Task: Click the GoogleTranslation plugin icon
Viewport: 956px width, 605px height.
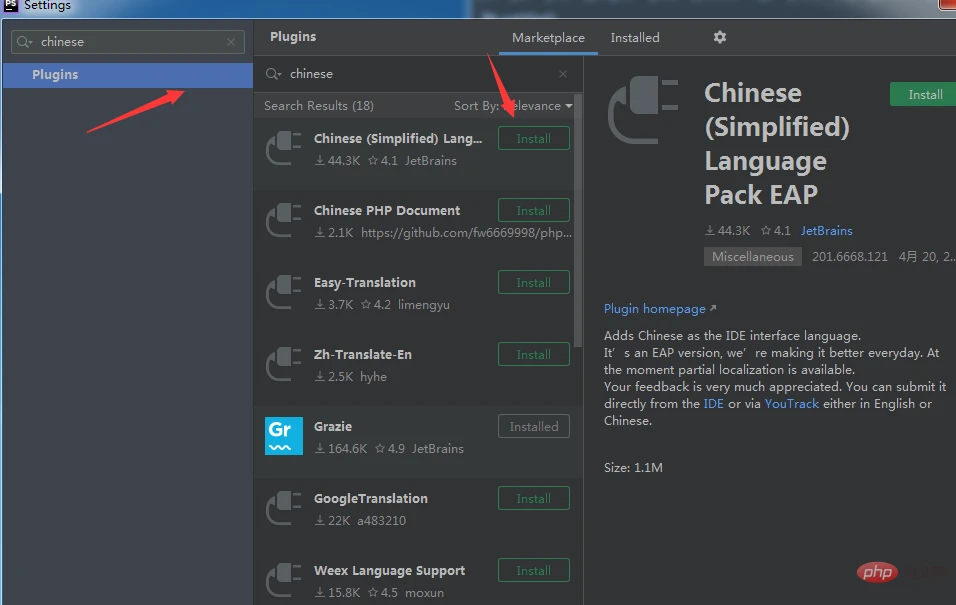Action: pyautogui.click(x=284, y=508)
